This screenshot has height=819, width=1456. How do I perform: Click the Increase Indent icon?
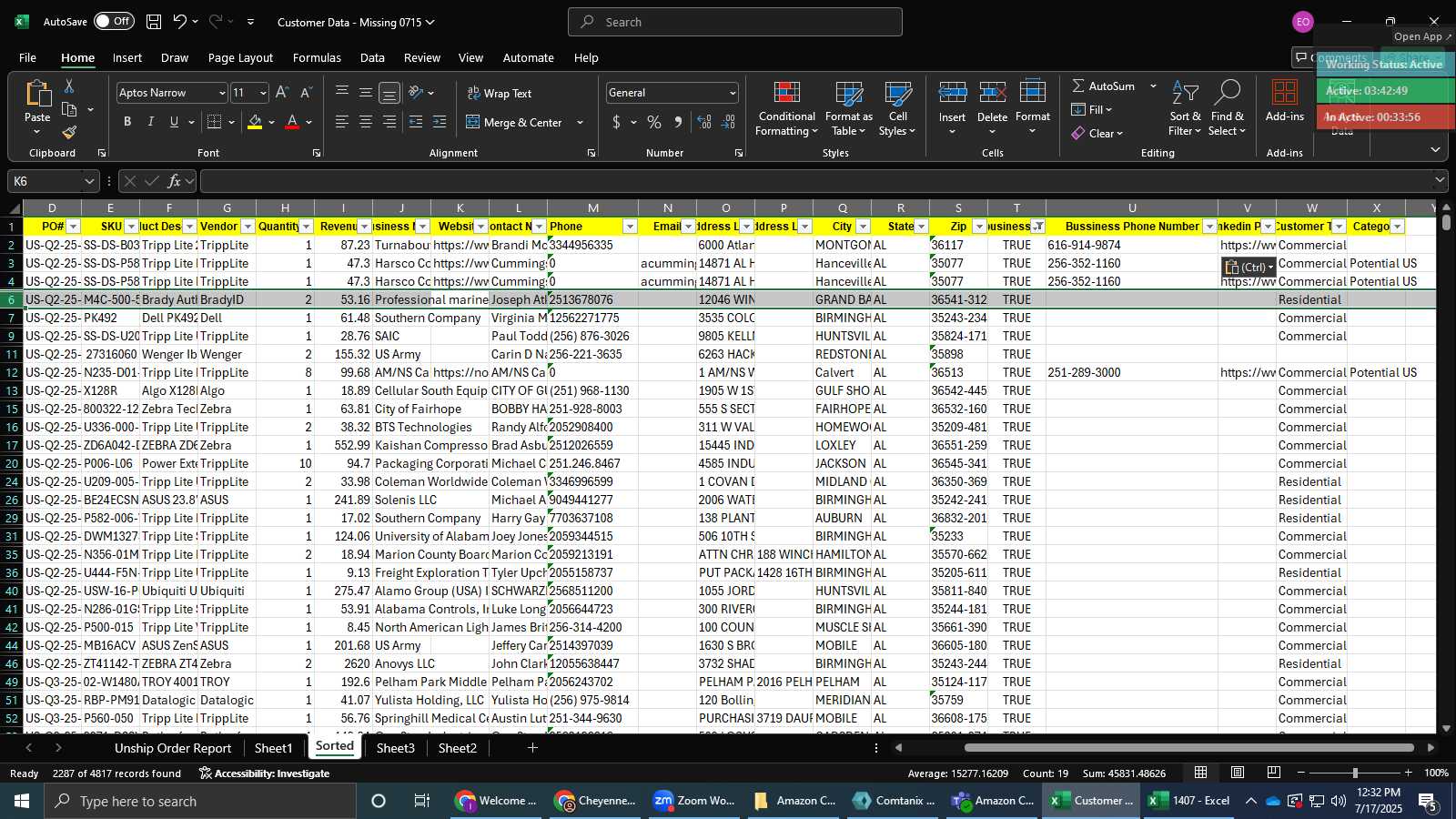[440, 122]
